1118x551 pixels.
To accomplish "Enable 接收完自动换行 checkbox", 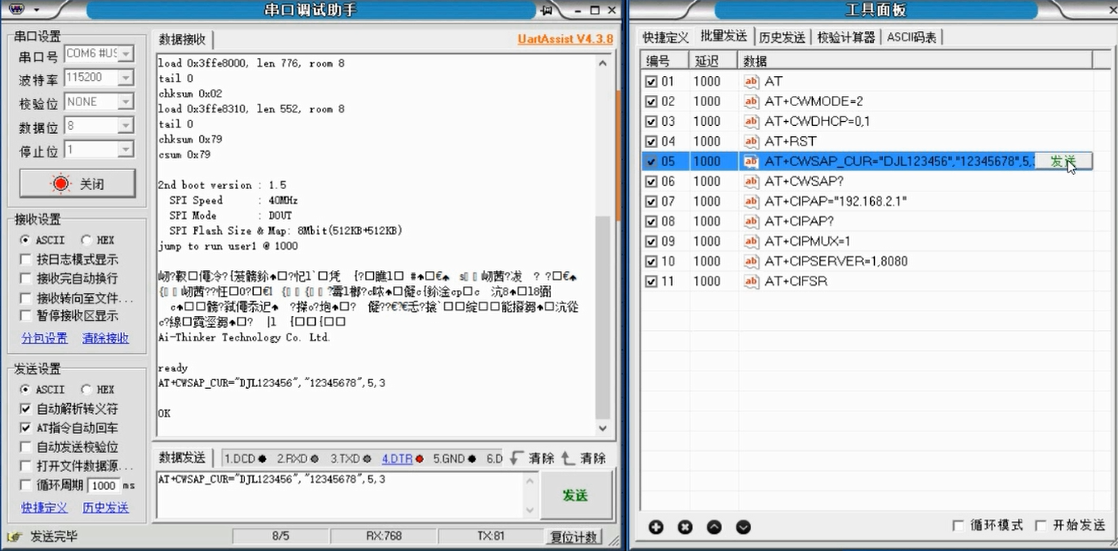I will pos(26,278).
